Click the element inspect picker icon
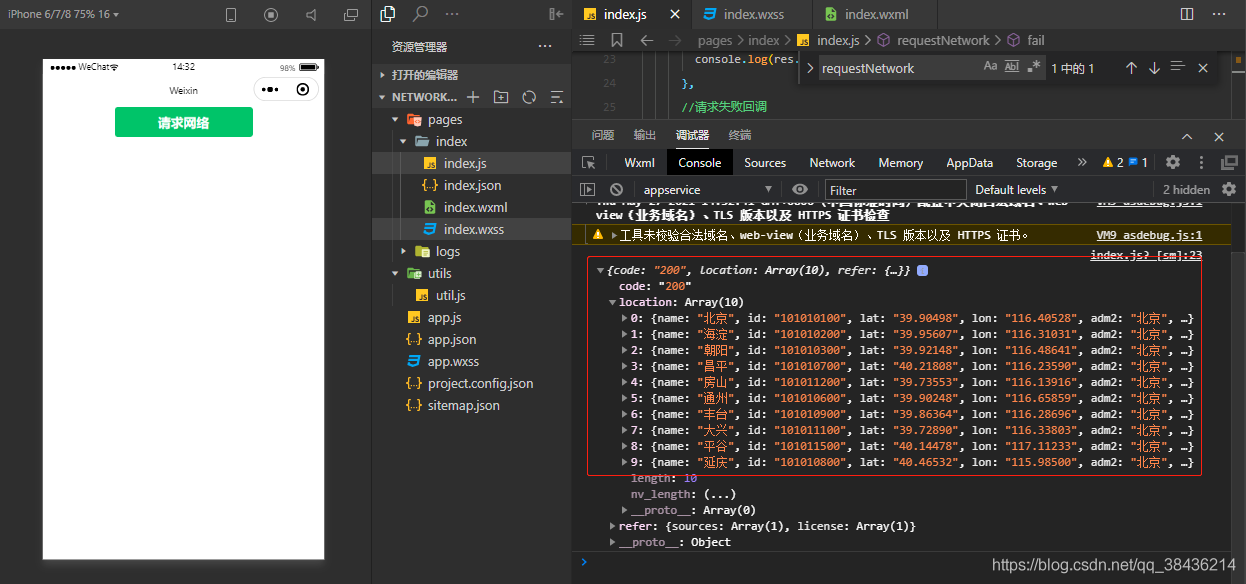 [589, 162]
